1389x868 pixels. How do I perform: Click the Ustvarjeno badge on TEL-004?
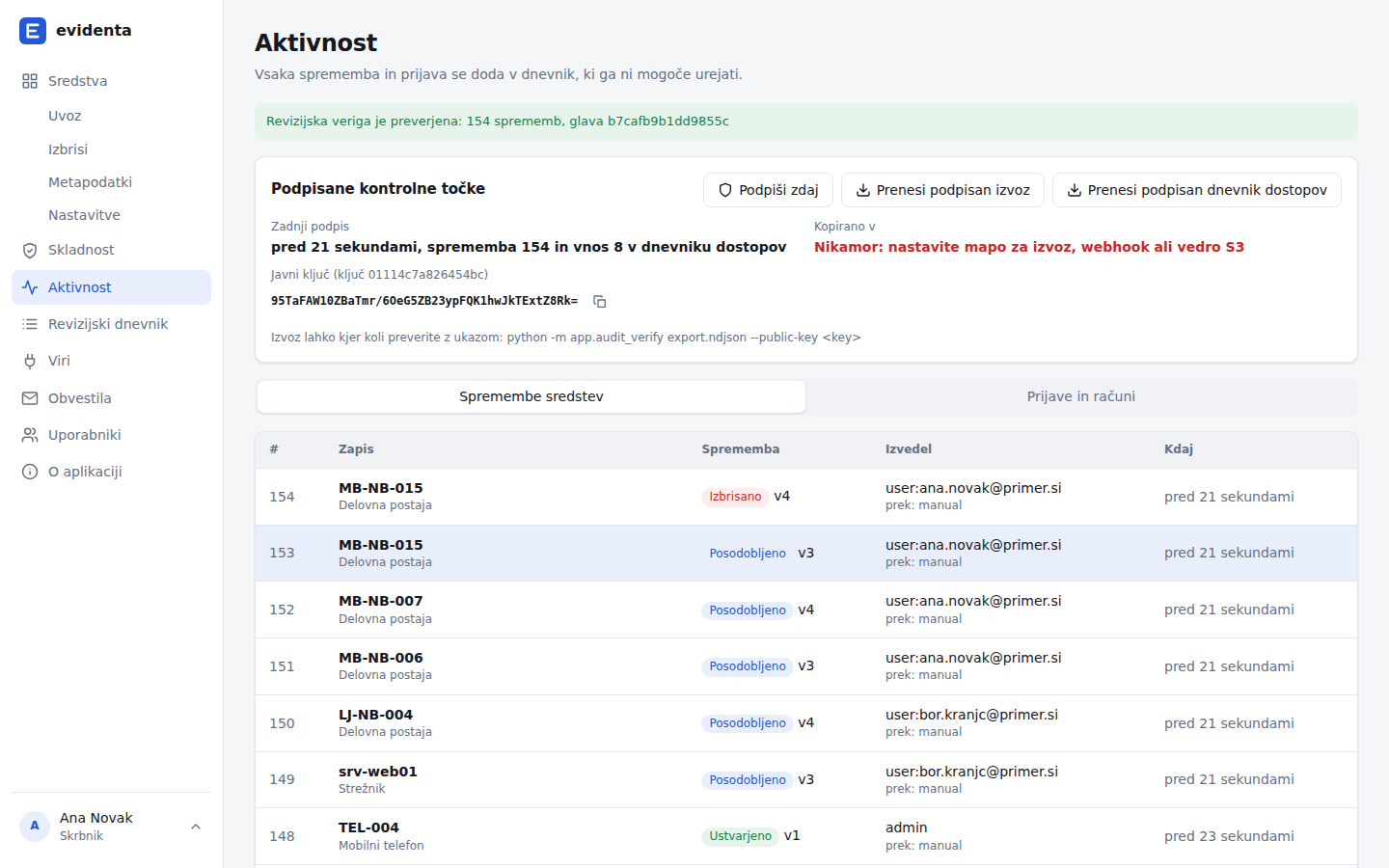pos(740,836)
